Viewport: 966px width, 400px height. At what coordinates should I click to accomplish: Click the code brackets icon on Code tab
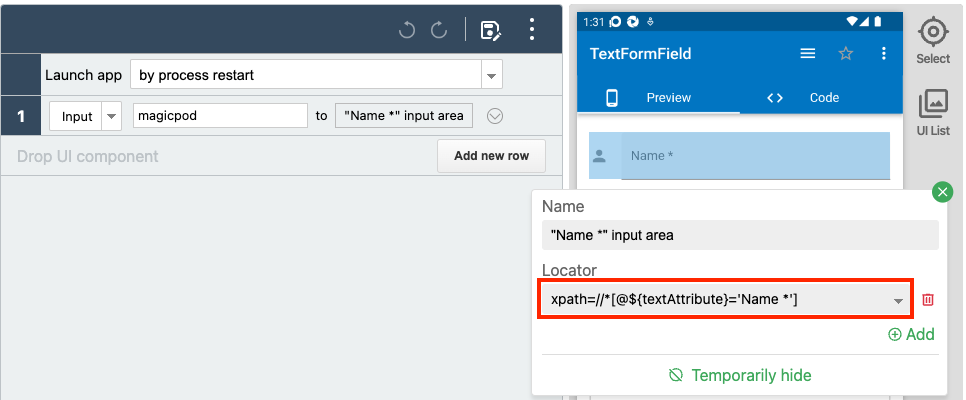(774, 98)
